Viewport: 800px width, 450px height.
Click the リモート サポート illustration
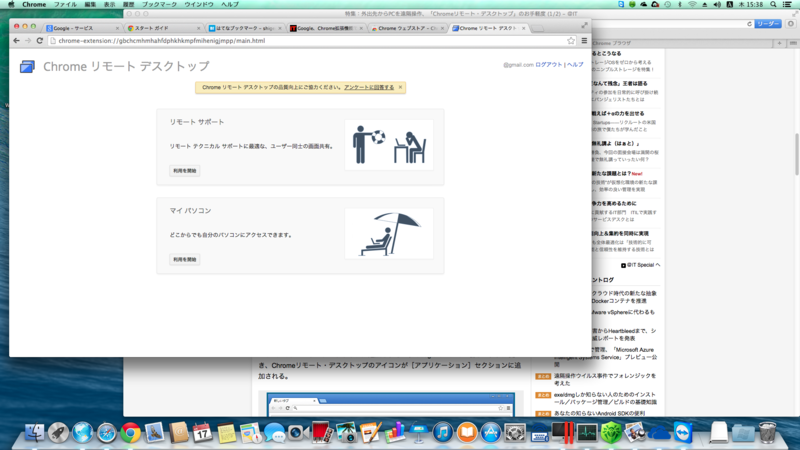pyautogui.click(x=389, y=145)
